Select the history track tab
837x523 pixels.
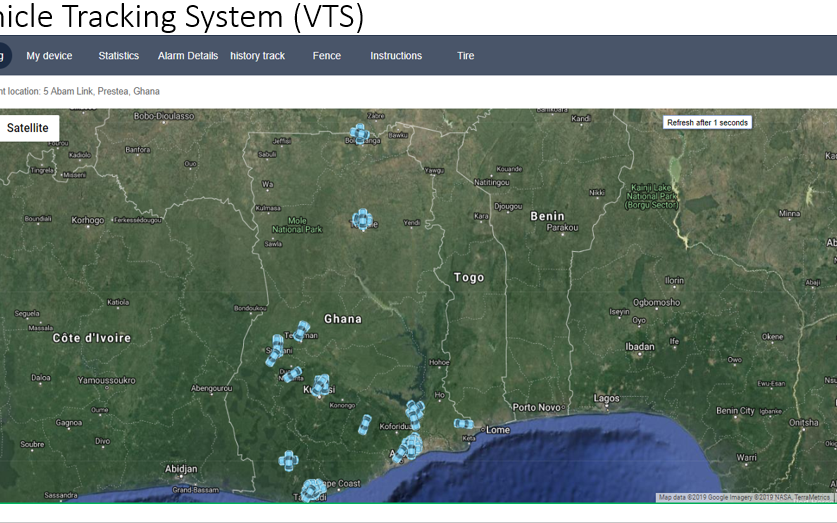[257, 56]
